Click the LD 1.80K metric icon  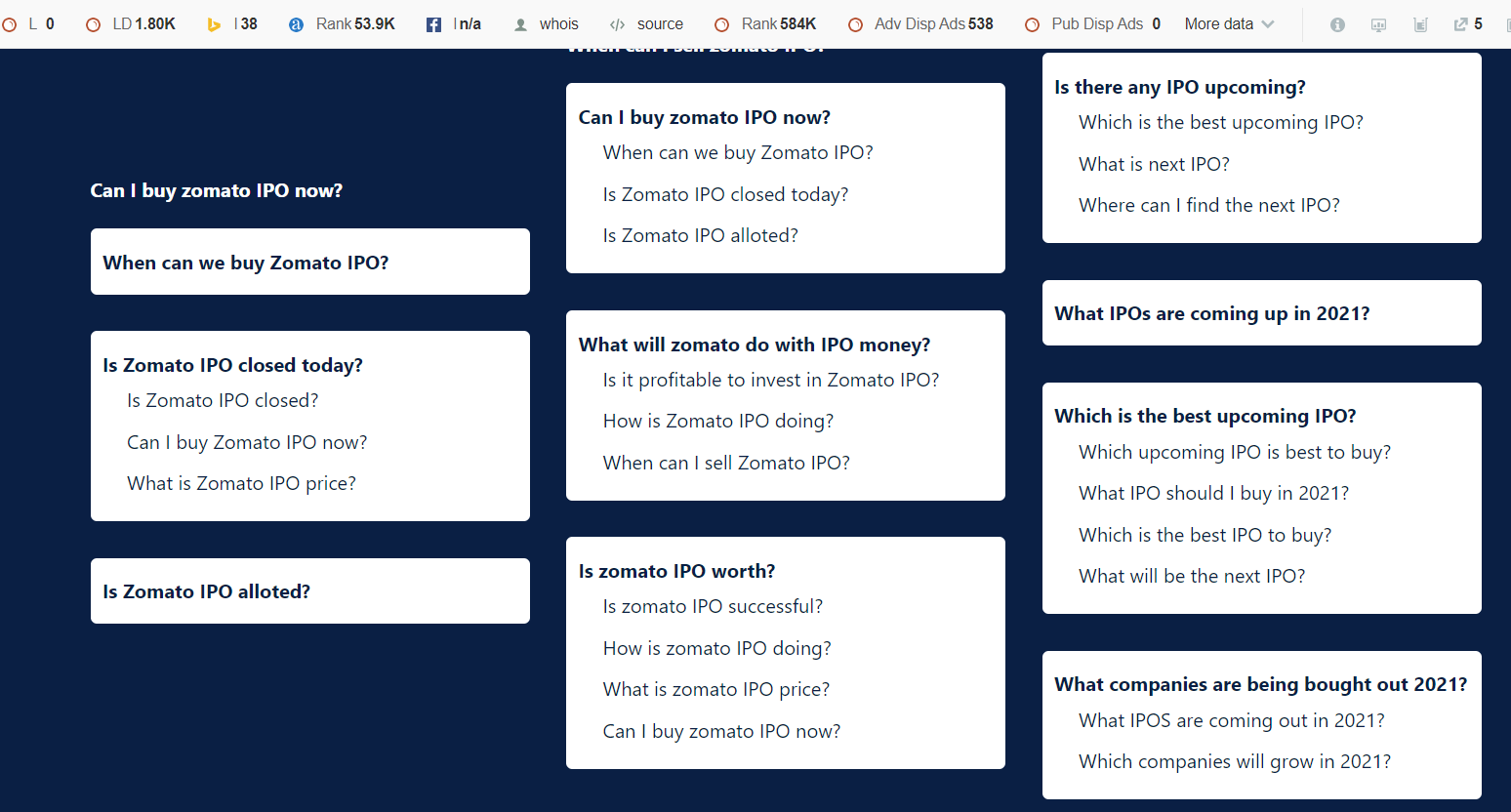click(94, 24)
